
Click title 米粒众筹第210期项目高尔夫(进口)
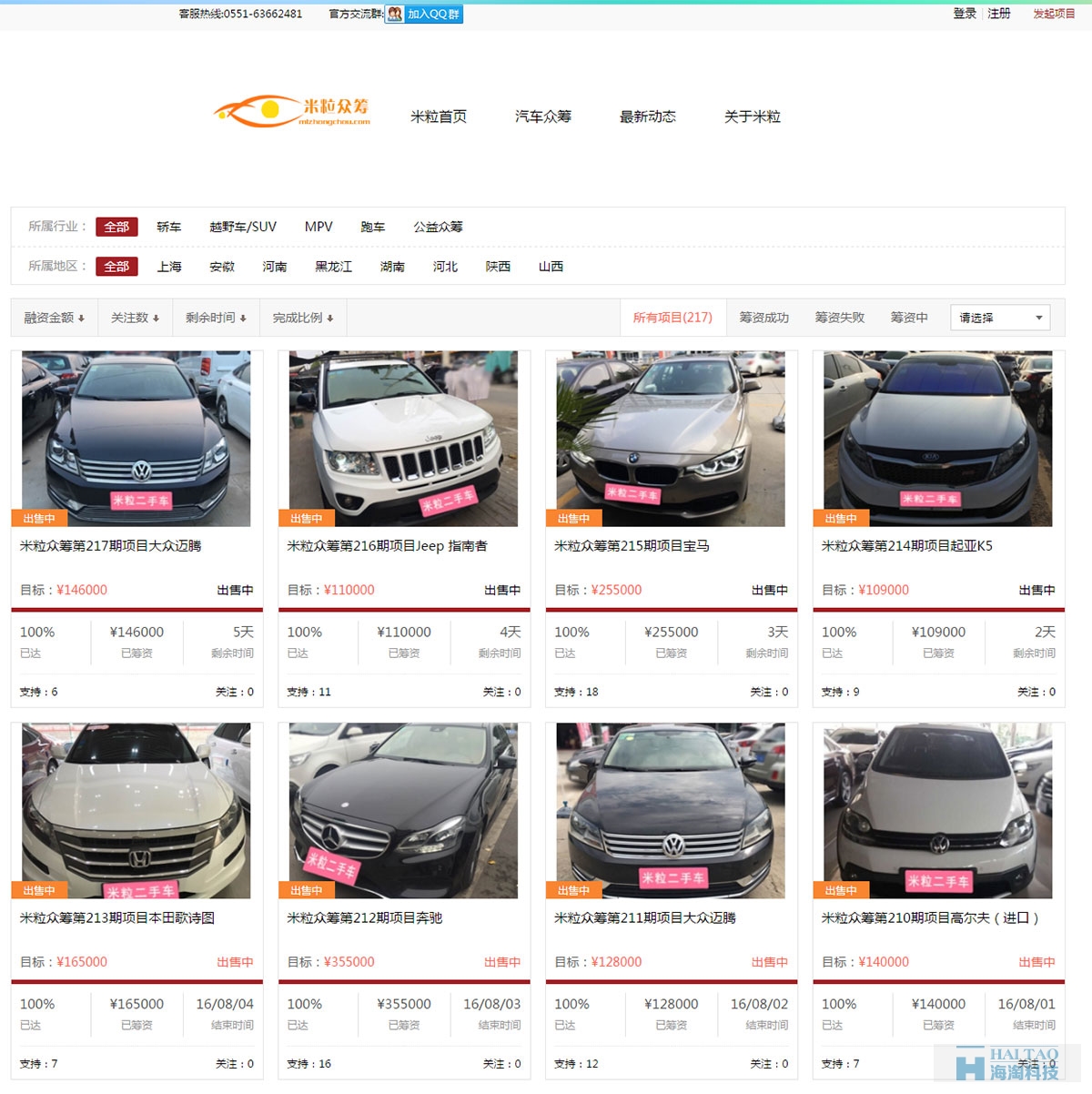[931, 918]
